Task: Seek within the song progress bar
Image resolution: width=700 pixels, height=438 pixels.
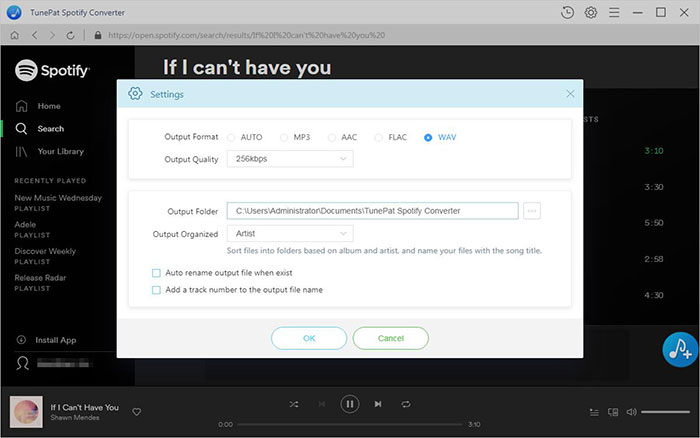Action: click(x=350, y=424)
